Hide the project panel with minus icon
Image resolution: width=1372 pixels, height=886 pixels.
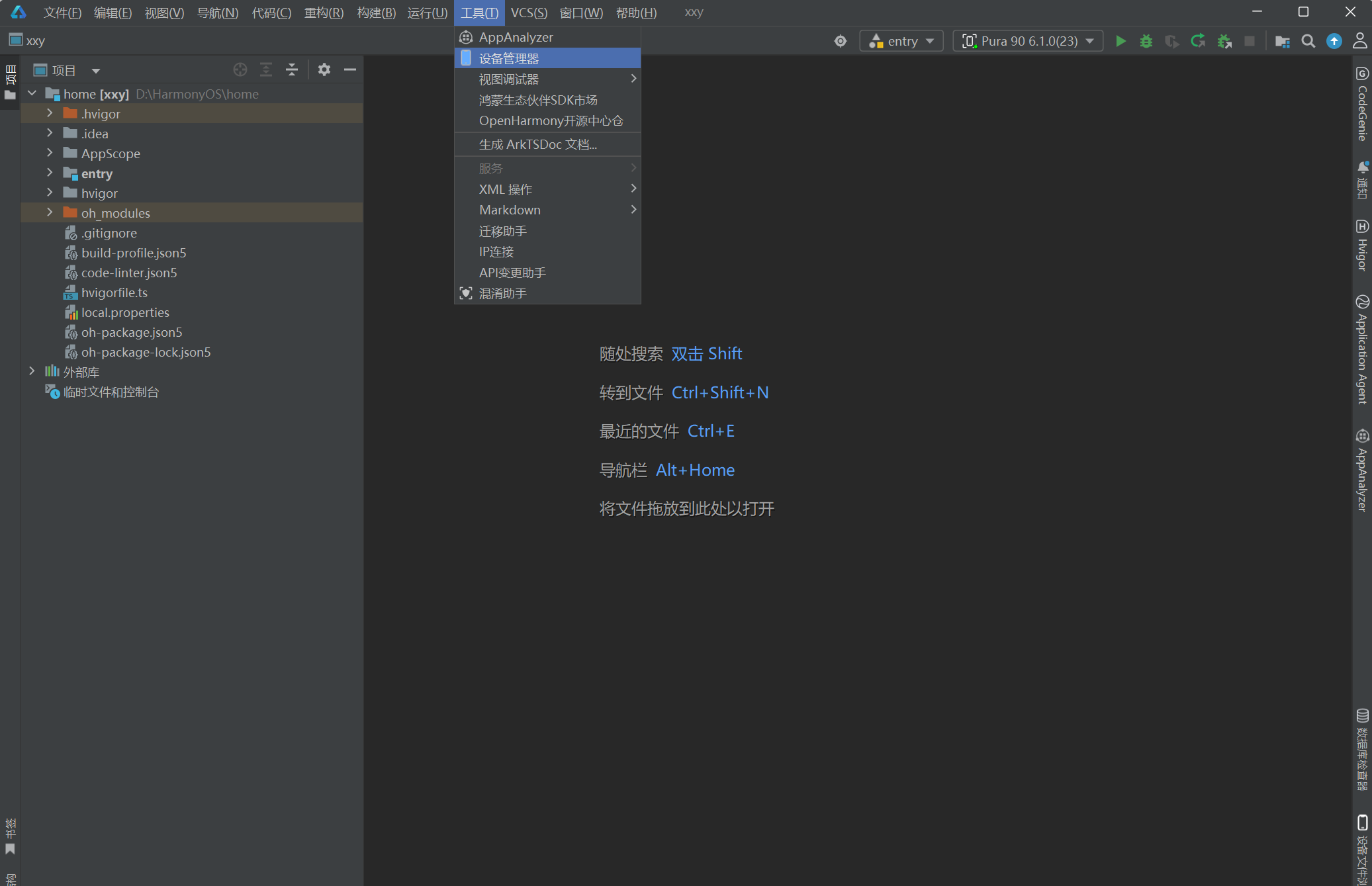[350, 69]
